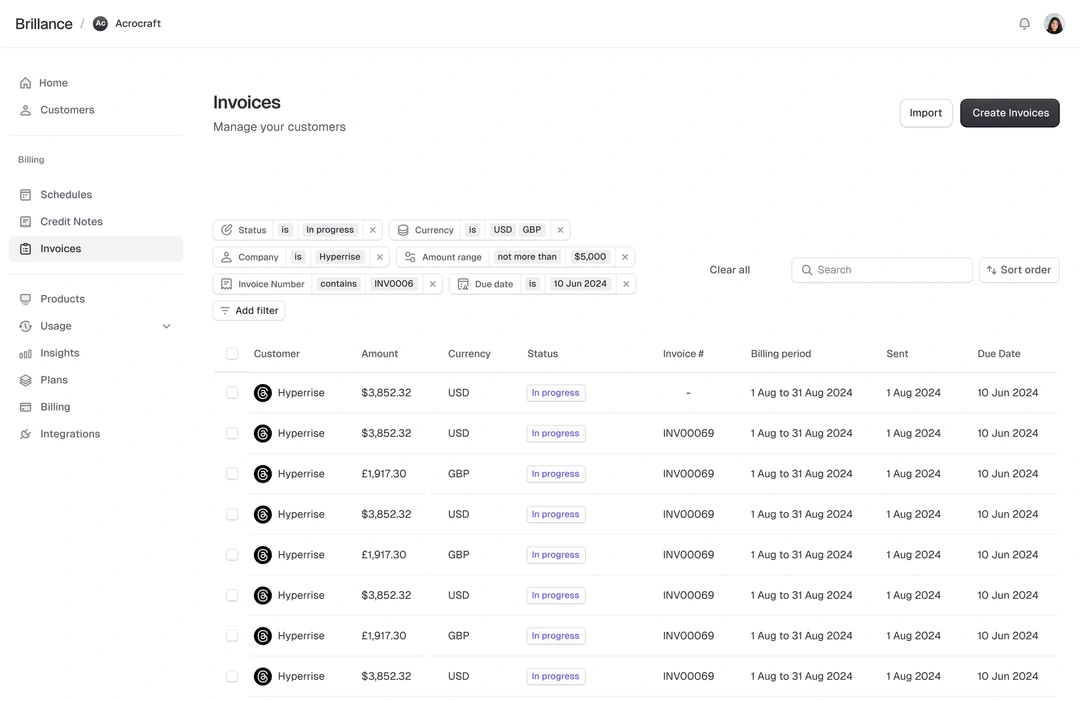Viewport: 1080px width, 701px height.
Task: Click the Brillance brand name
Action: pyautogui.click(x=44, y=24)
